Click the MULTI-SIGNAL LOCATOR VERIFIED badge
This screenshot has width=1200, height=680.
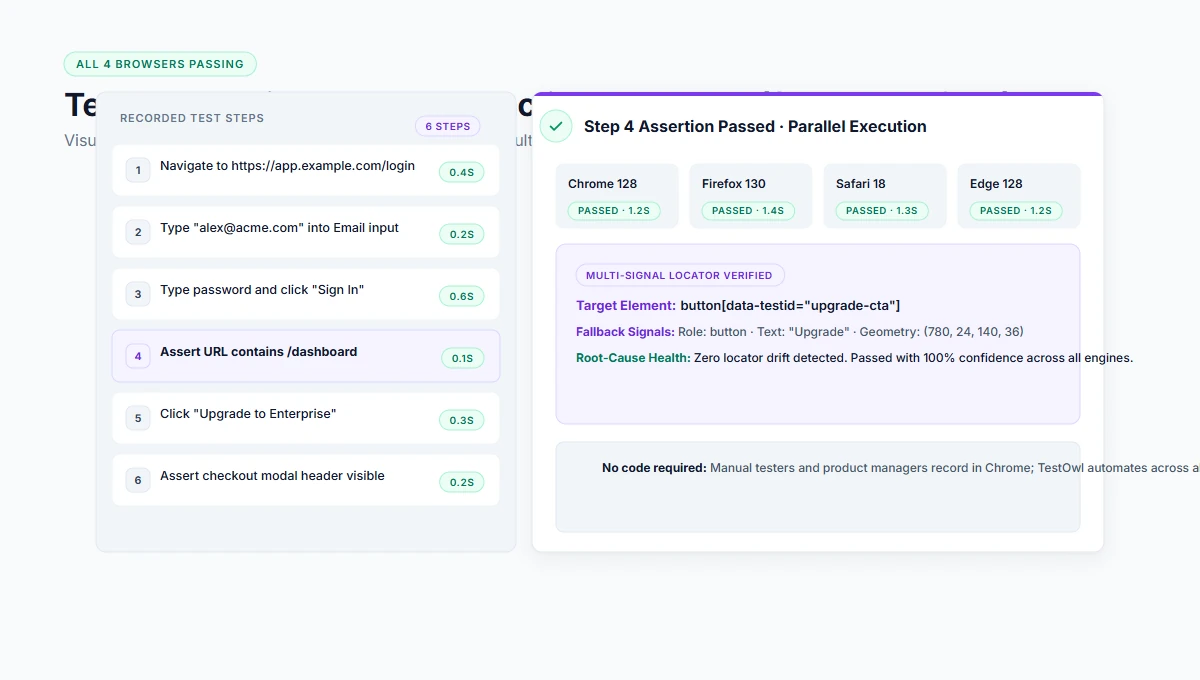point(680,275)
